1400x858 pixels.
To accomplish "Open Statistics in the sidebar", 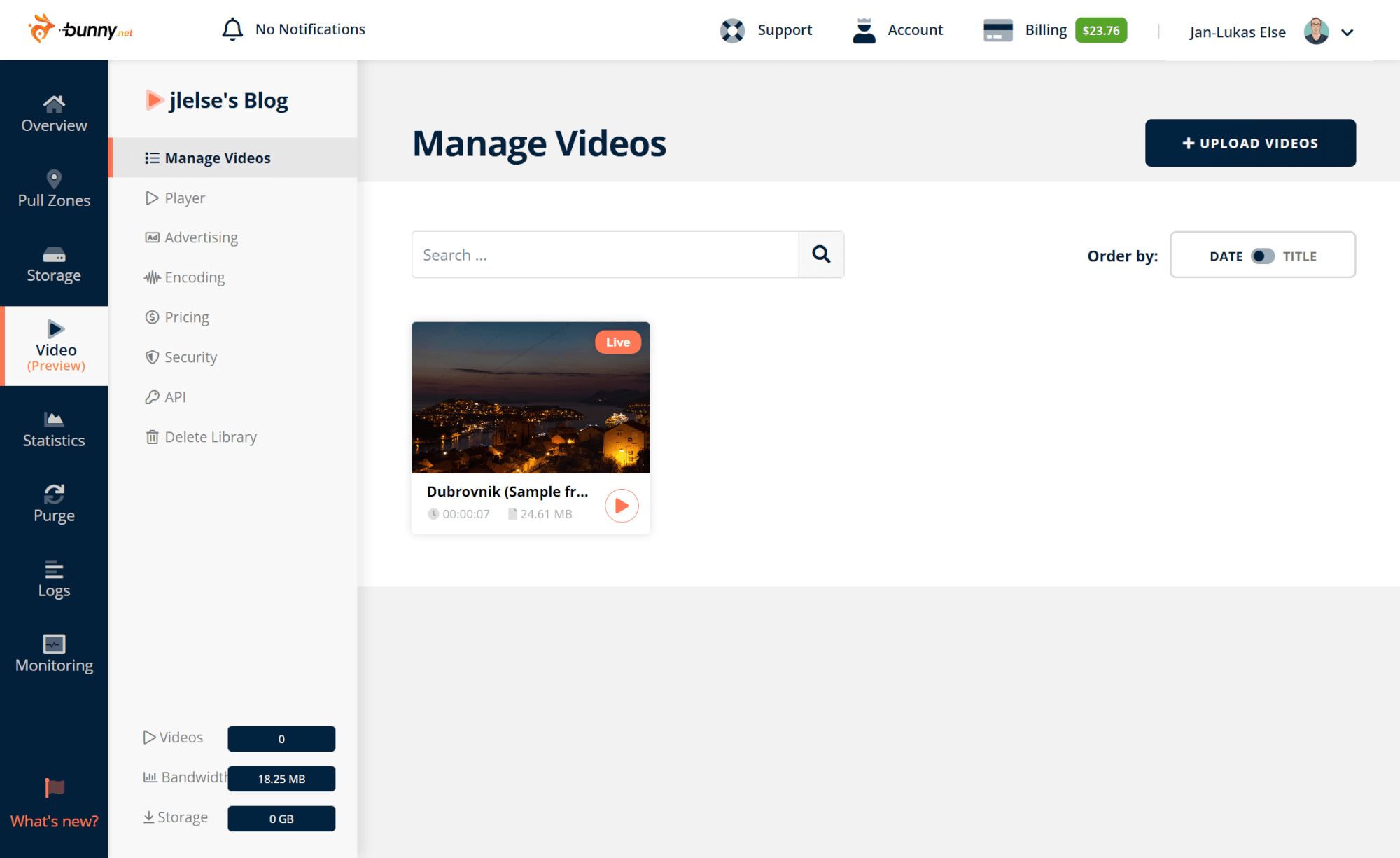I will click(54, 429).
